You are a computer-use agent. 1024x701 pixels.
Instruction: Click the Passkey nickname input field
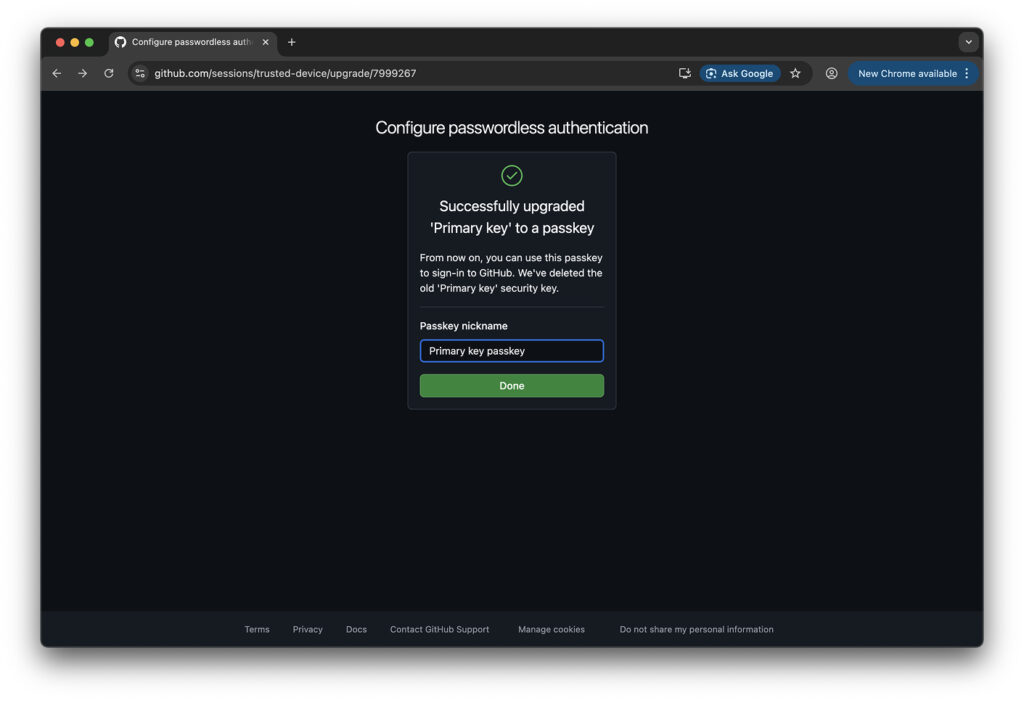click(511, 351)
